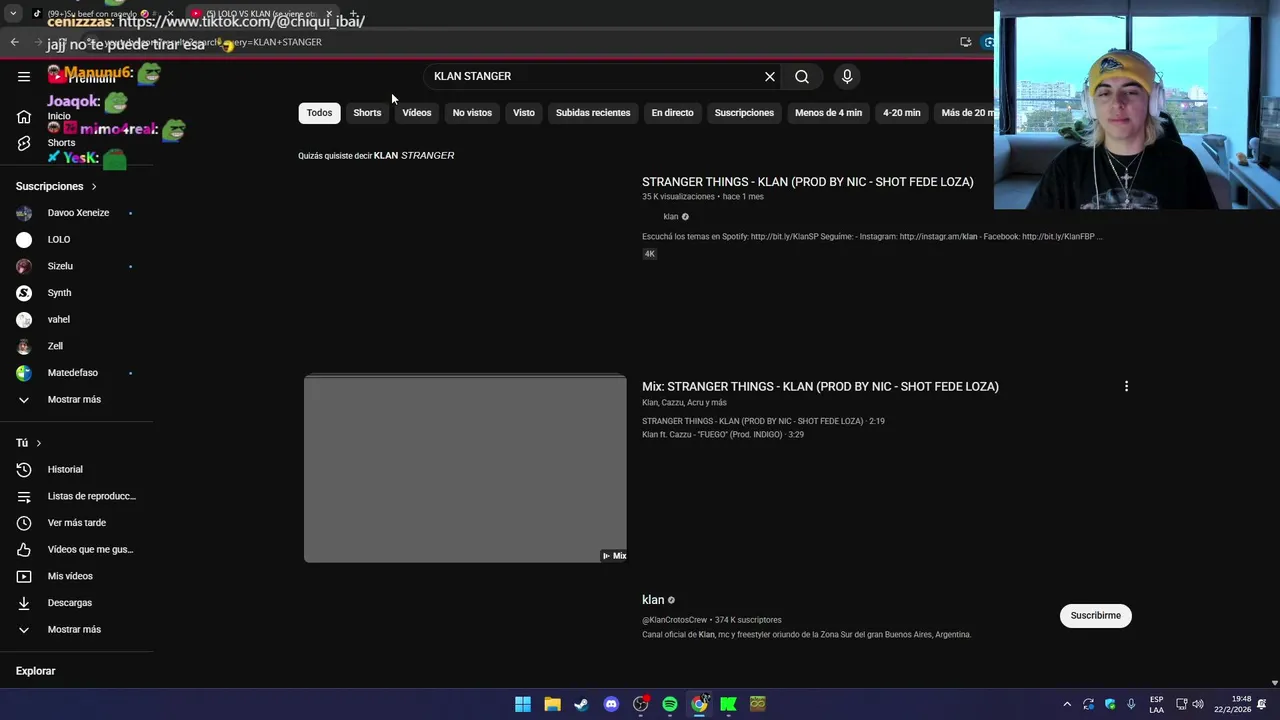Select the No vistos filter chip
This screenshot has width=1280, height=720.
472,113
